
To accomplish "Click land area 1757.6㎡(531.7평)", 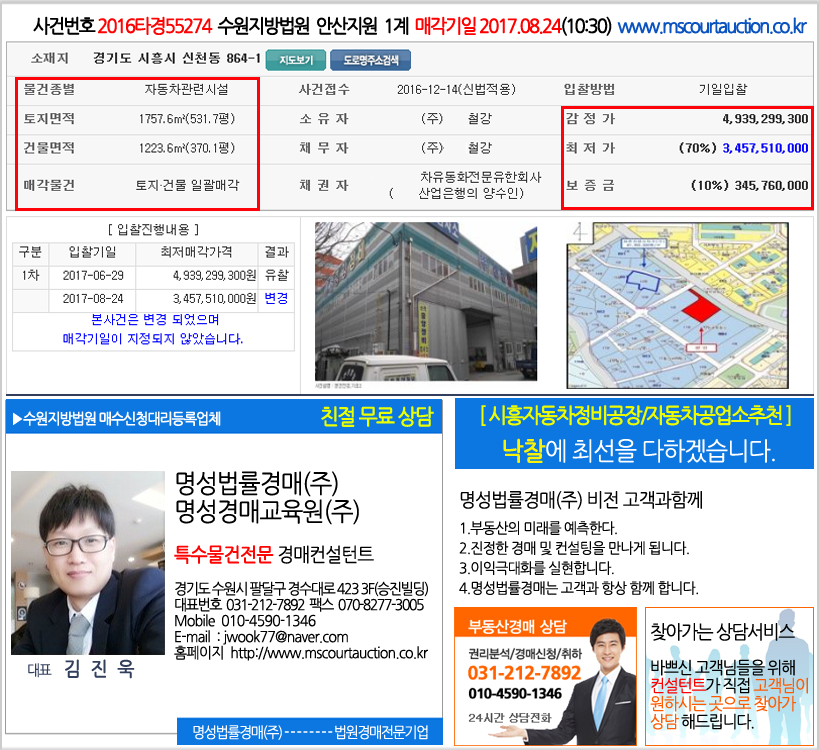I will (x=186, y=119).
